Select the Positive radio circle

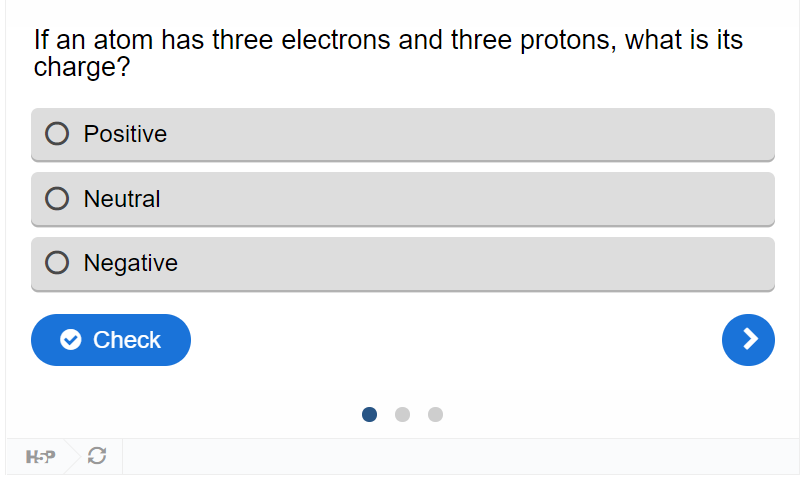(57, 134)
